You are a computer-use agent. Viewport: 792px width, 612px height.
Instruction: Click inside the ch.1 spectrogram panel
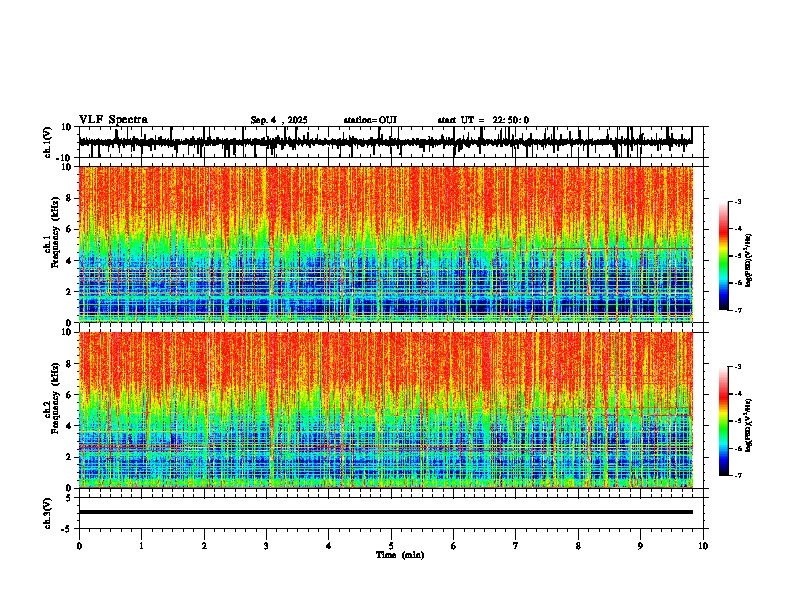click(x=385, y=244)
